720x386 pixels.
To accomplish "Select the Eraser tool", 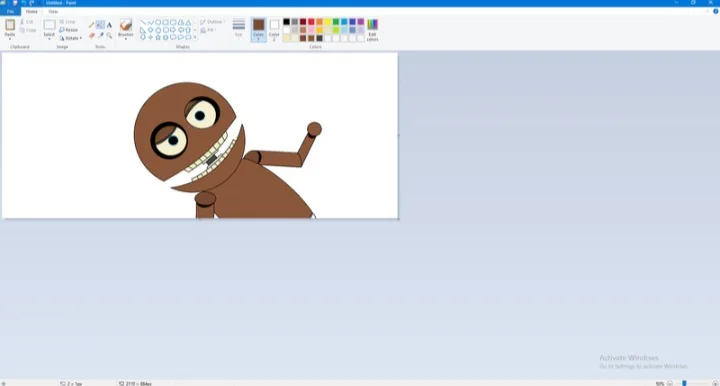I will click(91, 35).
